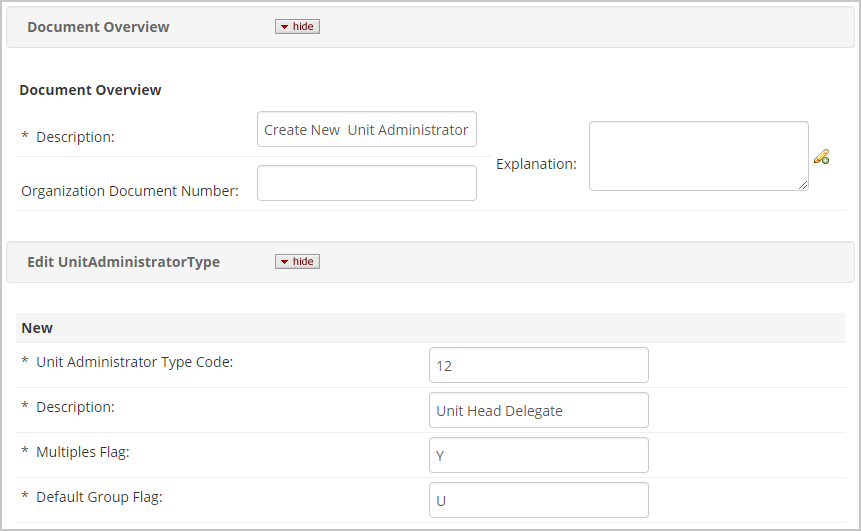
Task: Click the Multiples Flag field
Action: point(539,455)
